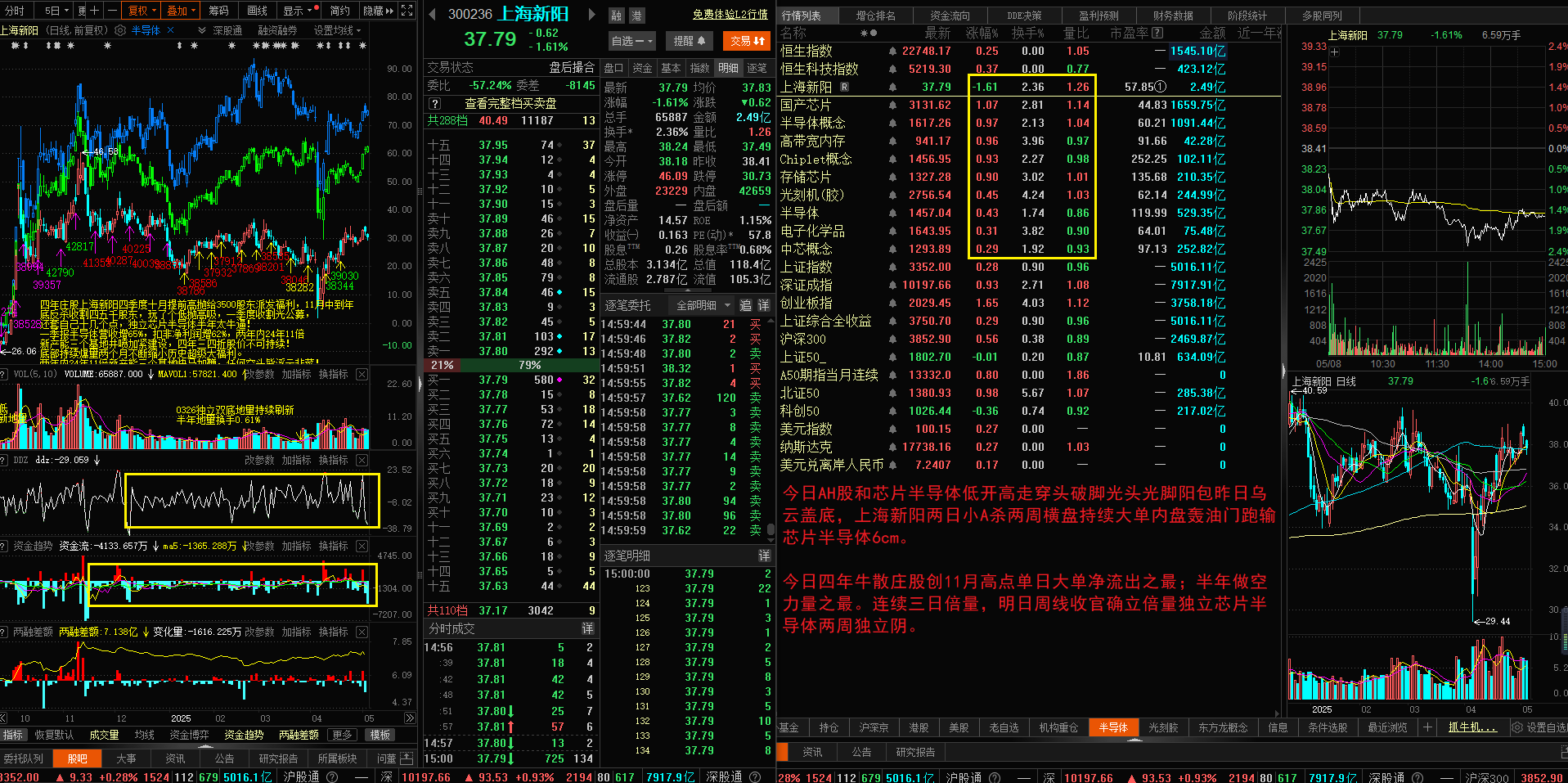Toggle the 简约 simple view
The height and width of the screenshot is (783, 1568).
point(339,11)
